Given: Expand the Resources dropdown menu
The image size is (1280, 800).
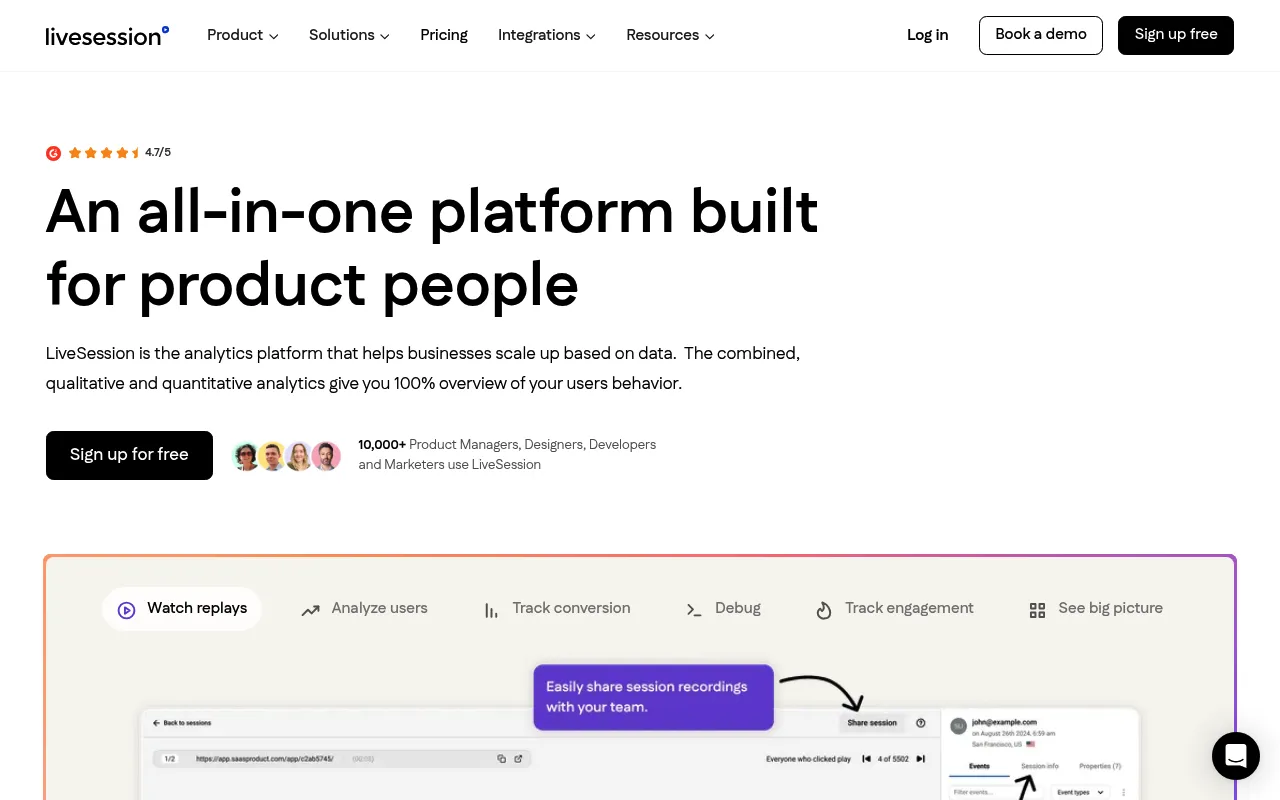Looking at the screenshot, I should pos(670,35).
